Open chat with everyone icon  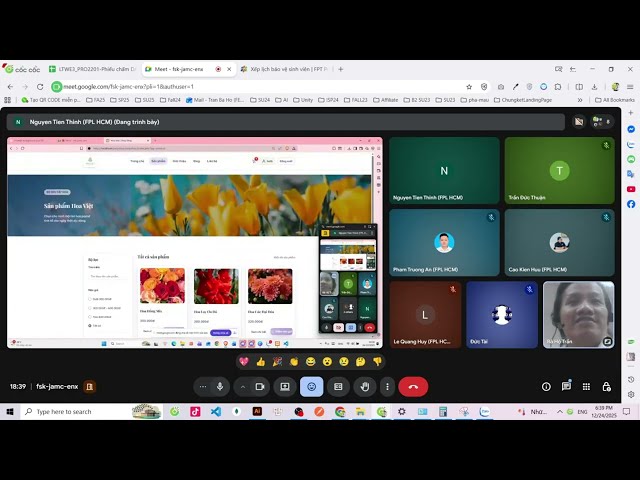coord(566,387)
